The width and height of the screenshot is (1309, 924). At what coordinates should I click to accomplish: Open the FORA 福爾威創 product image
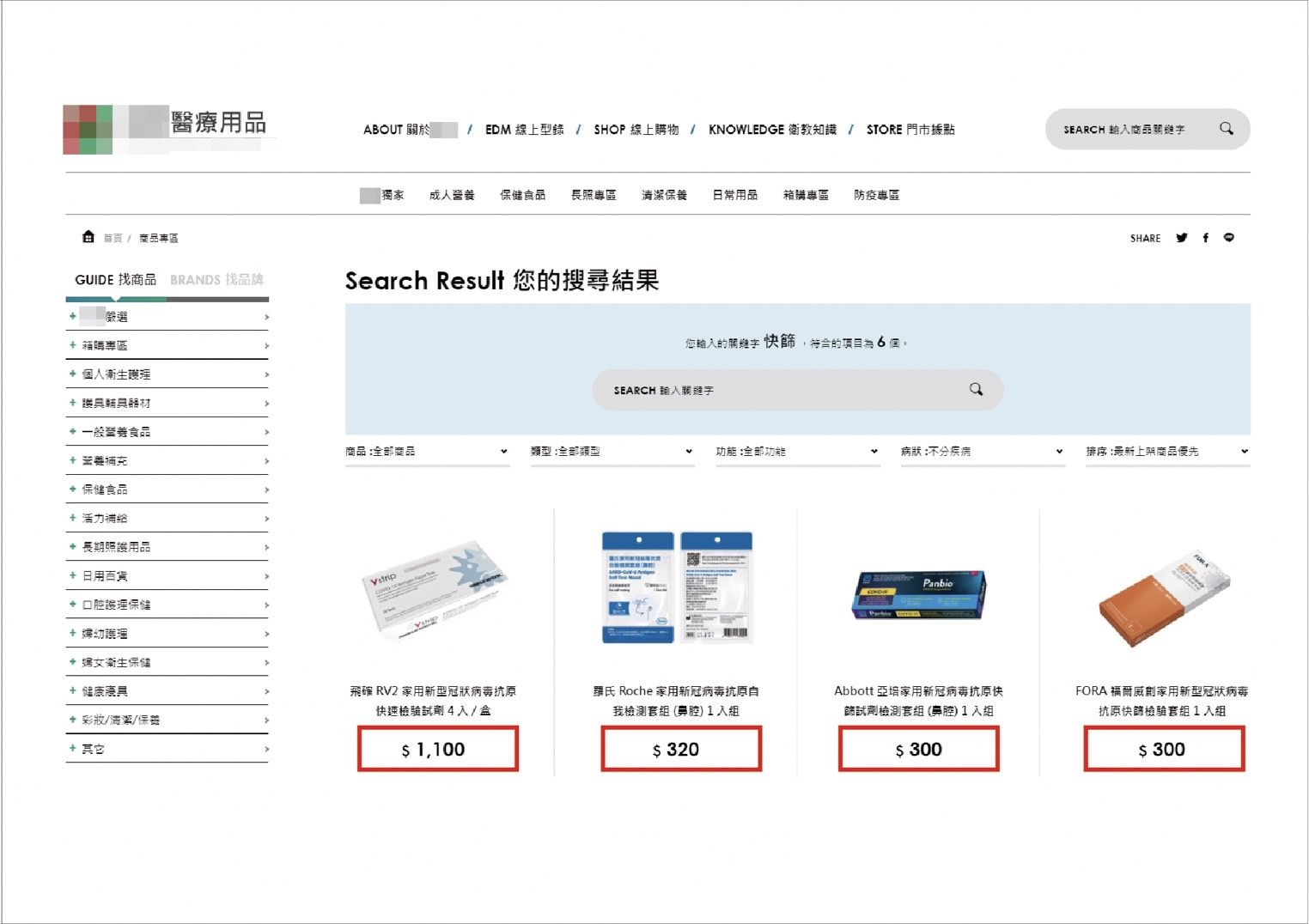click(1165, 599)
